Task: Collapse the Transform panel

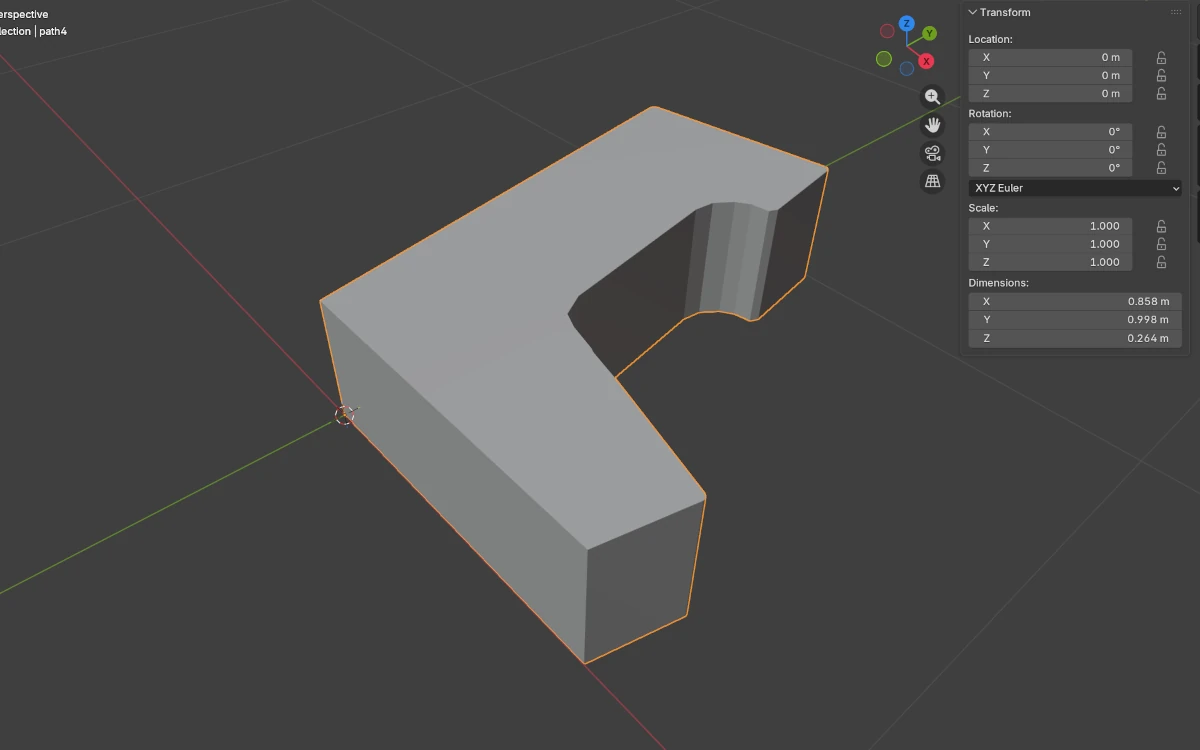Action: coord(973,13)
